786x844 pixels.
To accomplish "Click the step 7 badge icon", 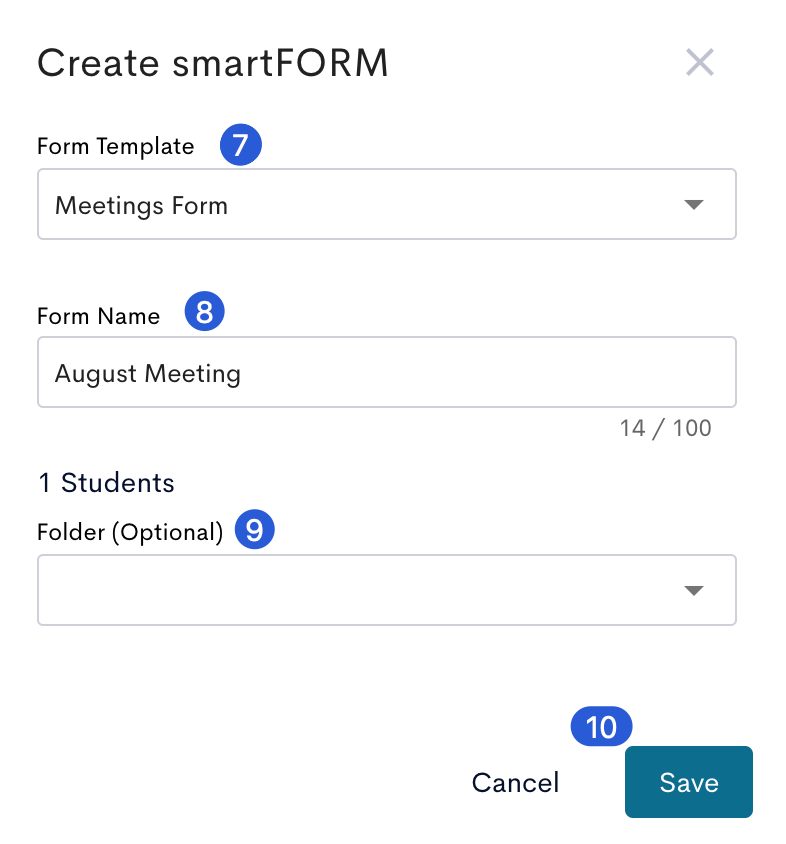I will point(241,145).
